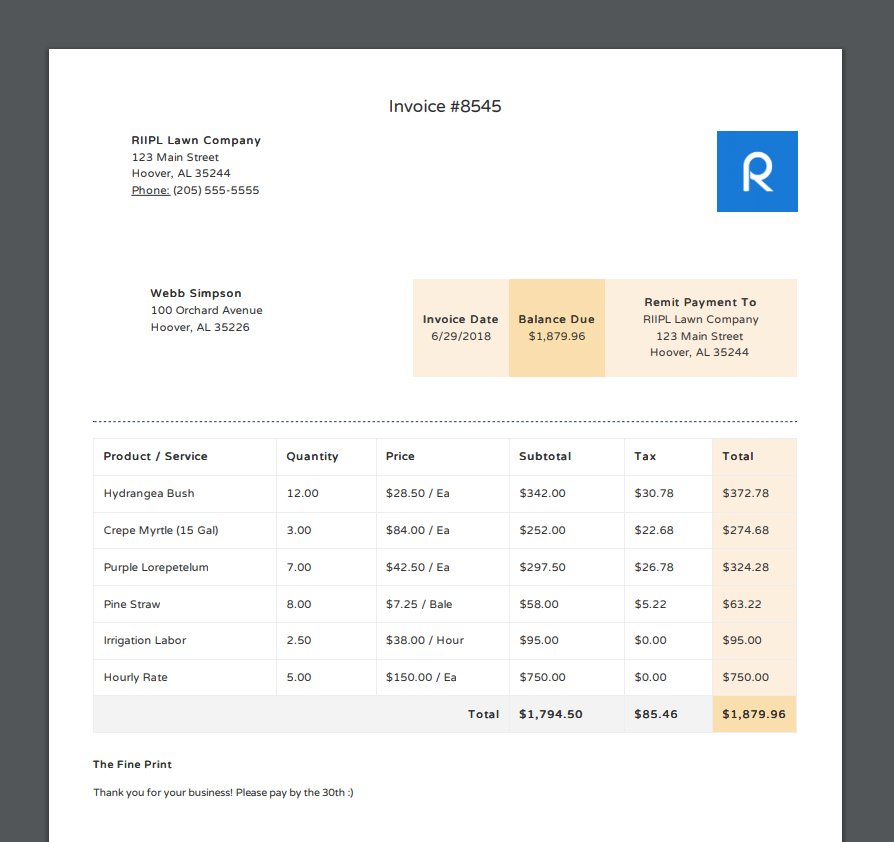Click the Phone label link

(x=150, y=190)
